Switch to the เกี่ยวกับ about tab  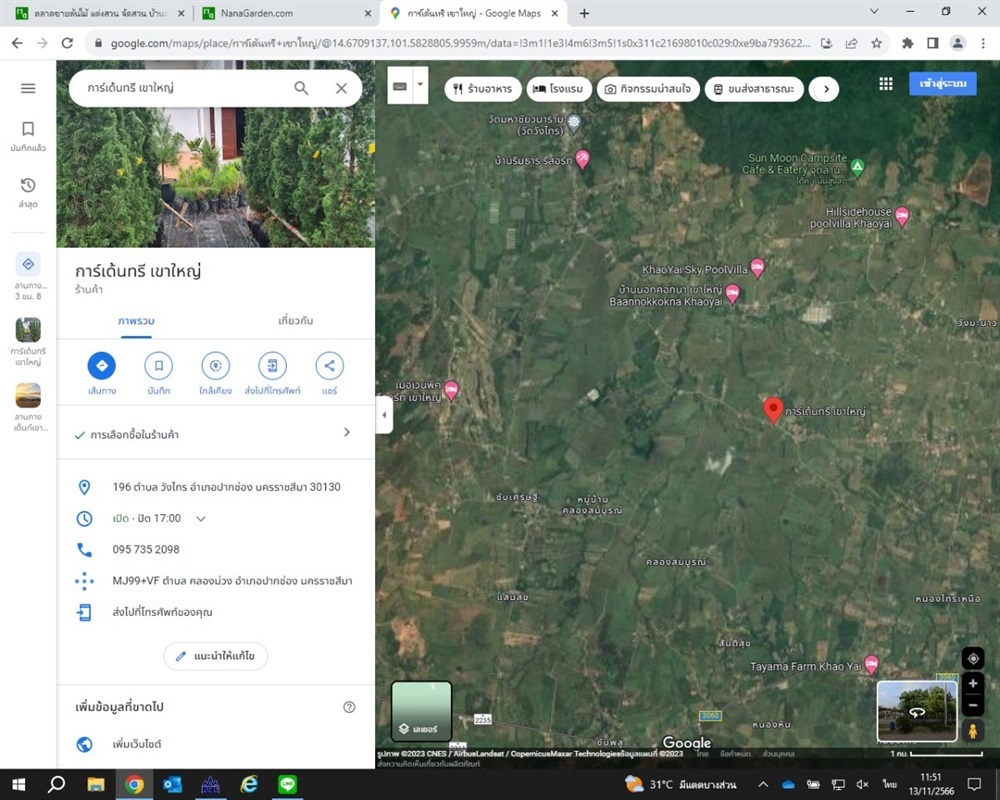pos(295,321)
